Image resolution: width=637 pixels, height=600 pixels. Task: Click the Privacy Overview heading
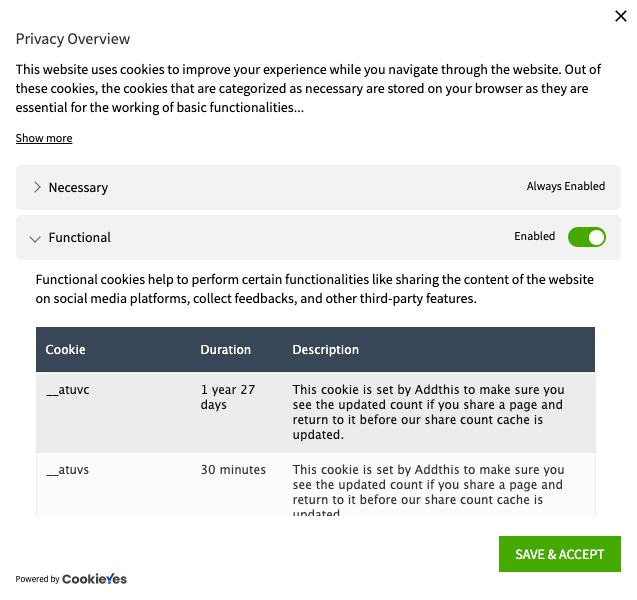[x=73, y=39]
